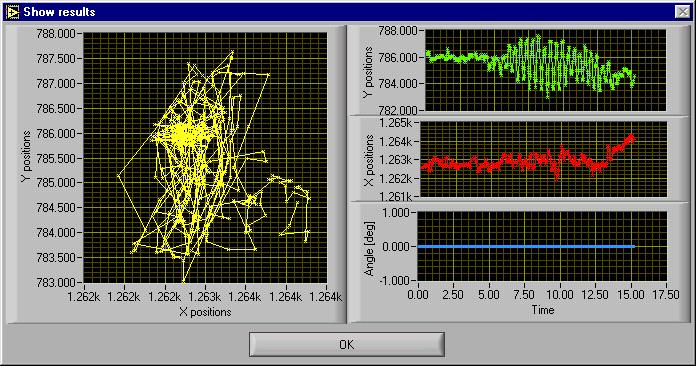The width and height of the screenshot is (696, 366).
Task: Click the Show results title bar text
Action: click(59, 12)
